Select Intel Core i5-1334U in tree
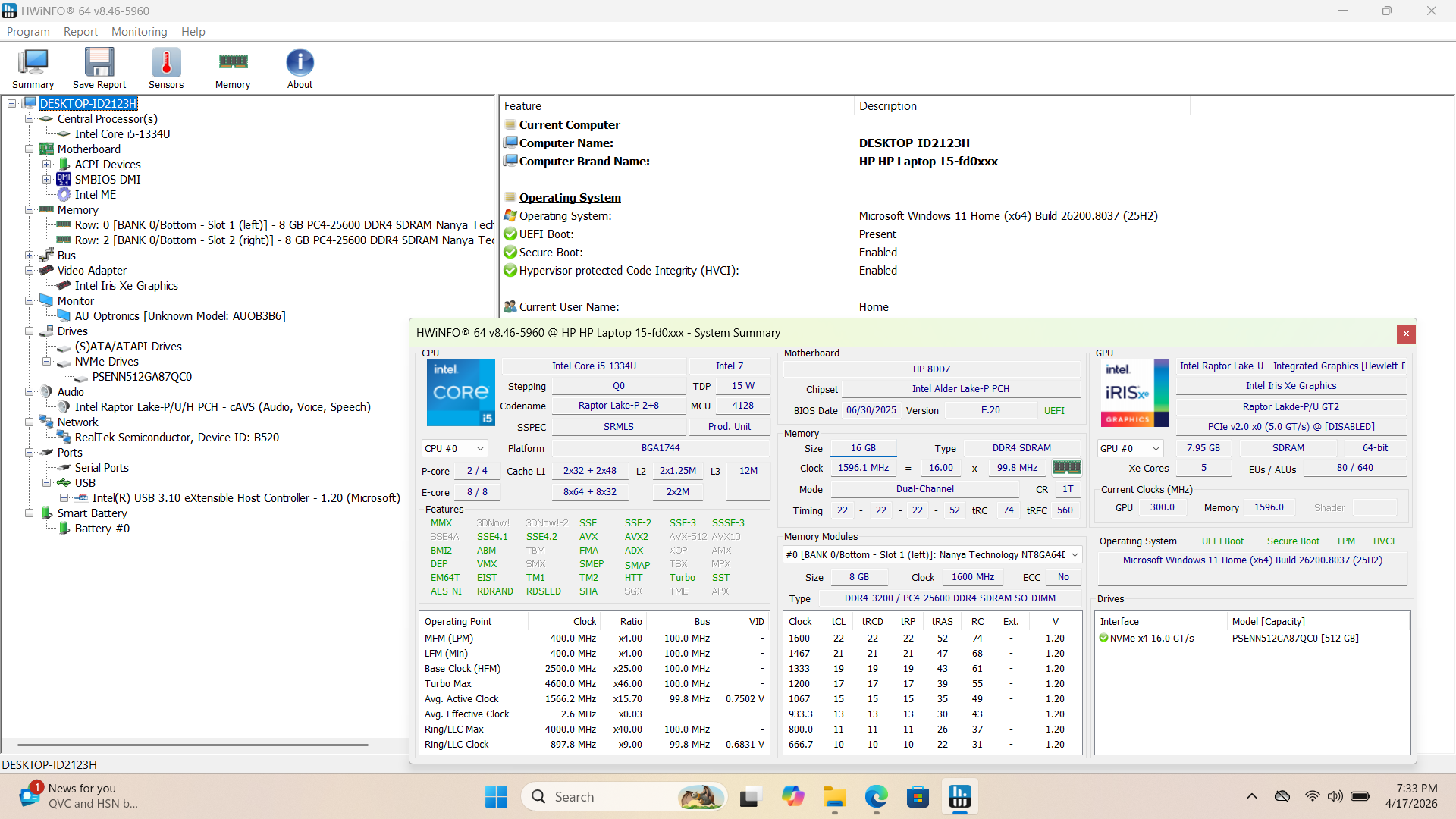1456x819 pixels. coord(122,134)
